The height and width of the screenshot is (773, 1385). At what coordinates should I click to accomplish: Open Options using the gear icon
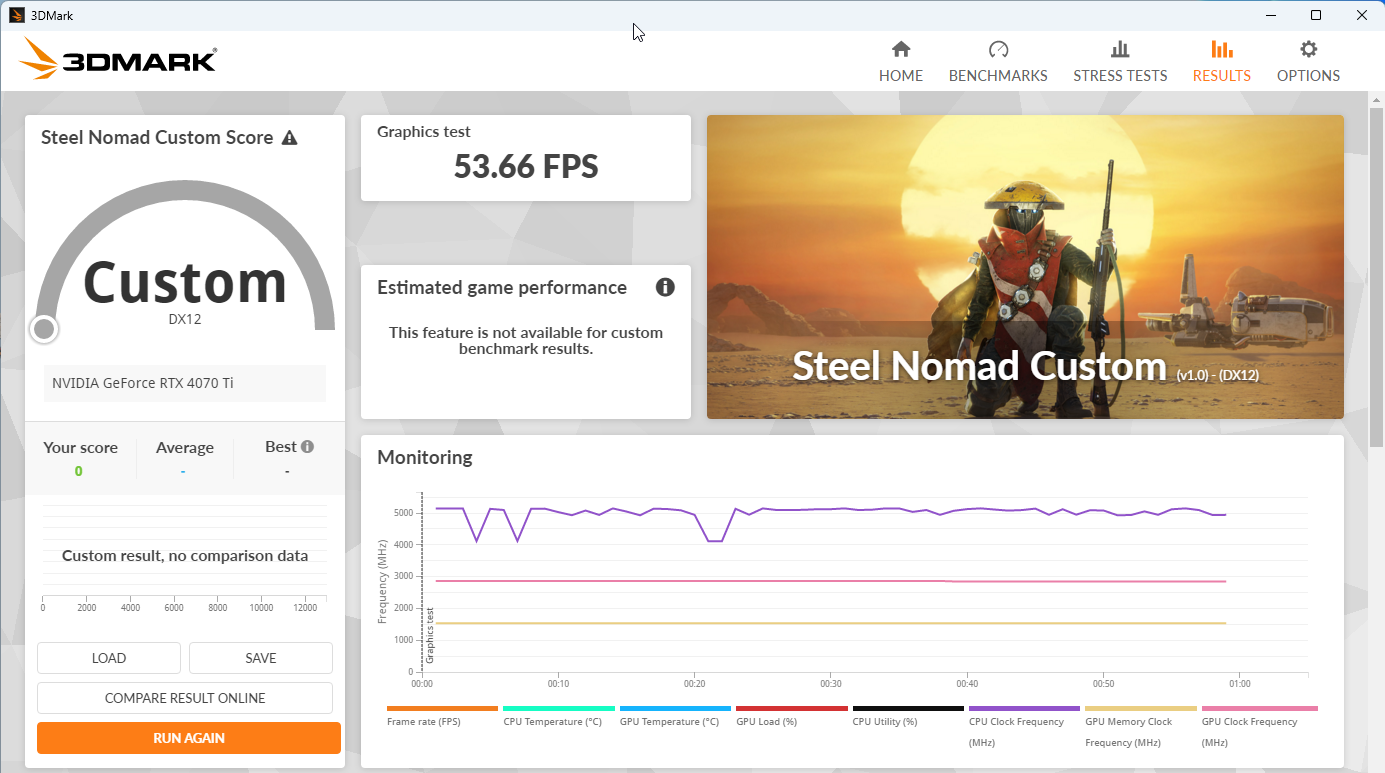click(1308, 49)
